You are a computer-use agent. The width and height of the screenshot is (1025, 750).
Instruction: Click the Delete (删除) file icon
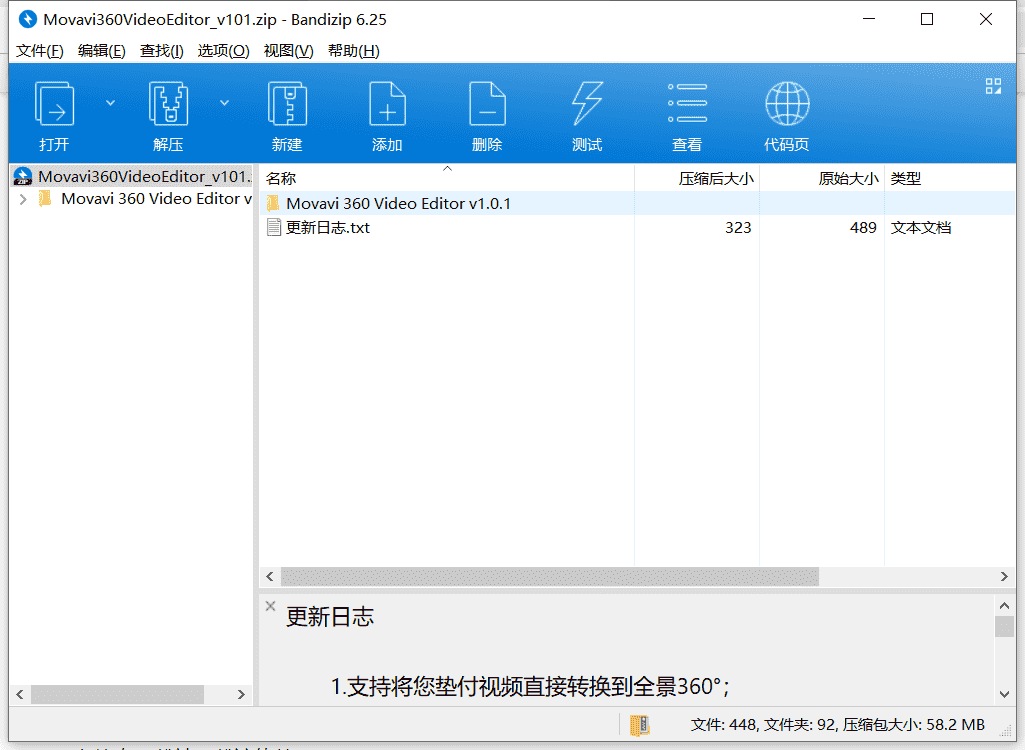click(x=488, y=103)
